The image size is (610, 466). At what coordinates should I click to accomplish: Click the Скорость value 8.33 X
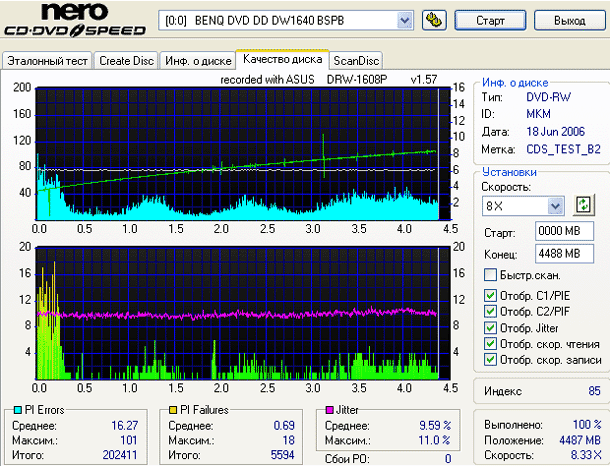pos(586,455)
